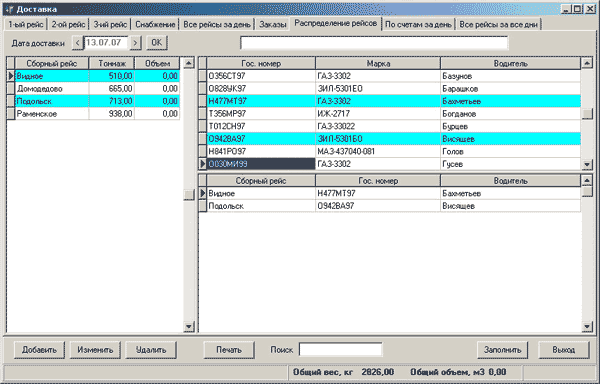Click Подольск in the assignments table
The height and width of the screenshot is (384, 600).
pyautogui.click(x=261, y=206)
